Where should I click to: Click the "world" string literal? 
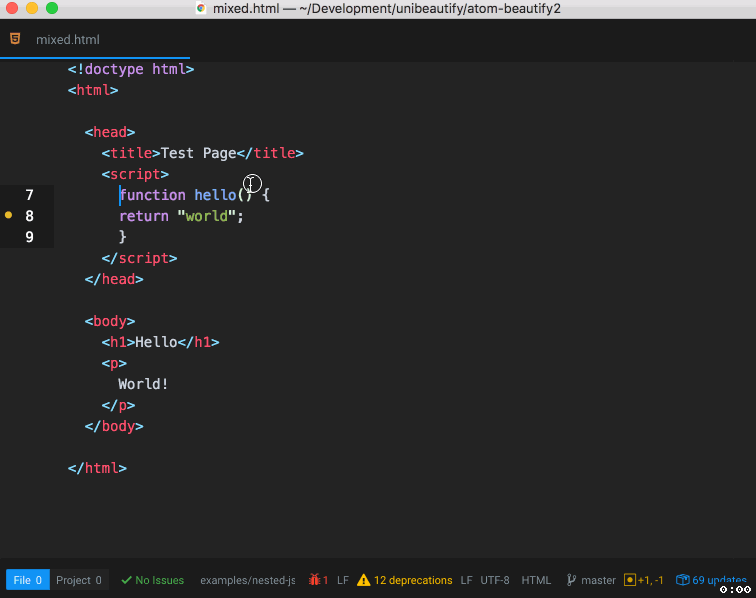point(206,216)
